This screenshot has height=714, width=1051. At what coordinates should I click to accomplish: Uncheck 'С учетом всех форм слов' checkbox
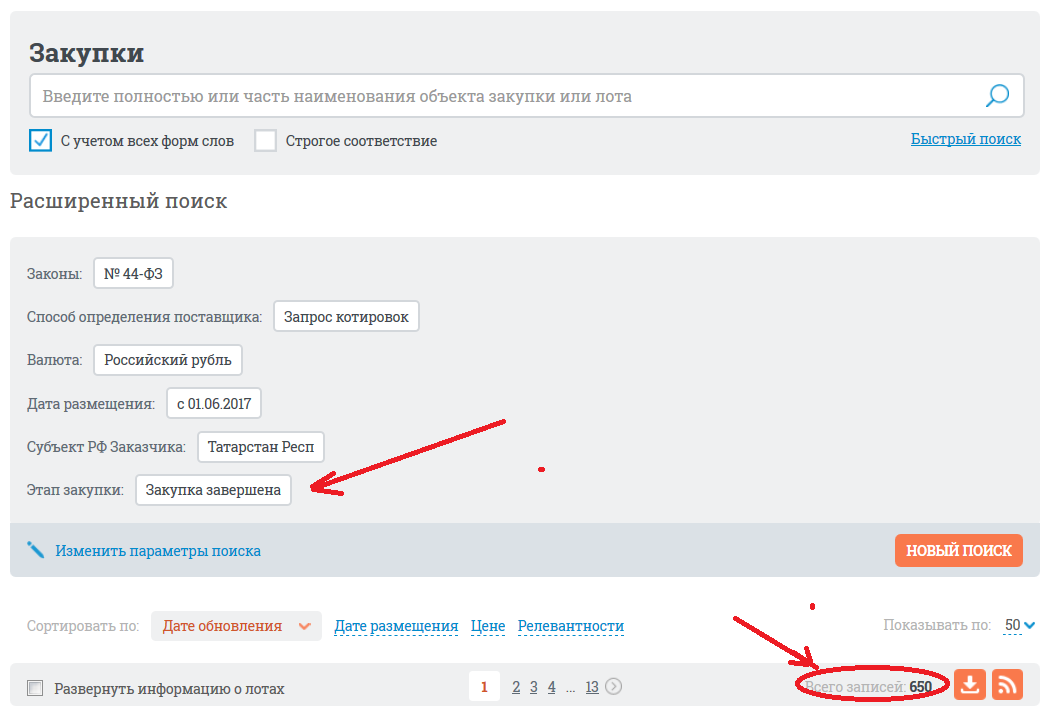(40, 140)
